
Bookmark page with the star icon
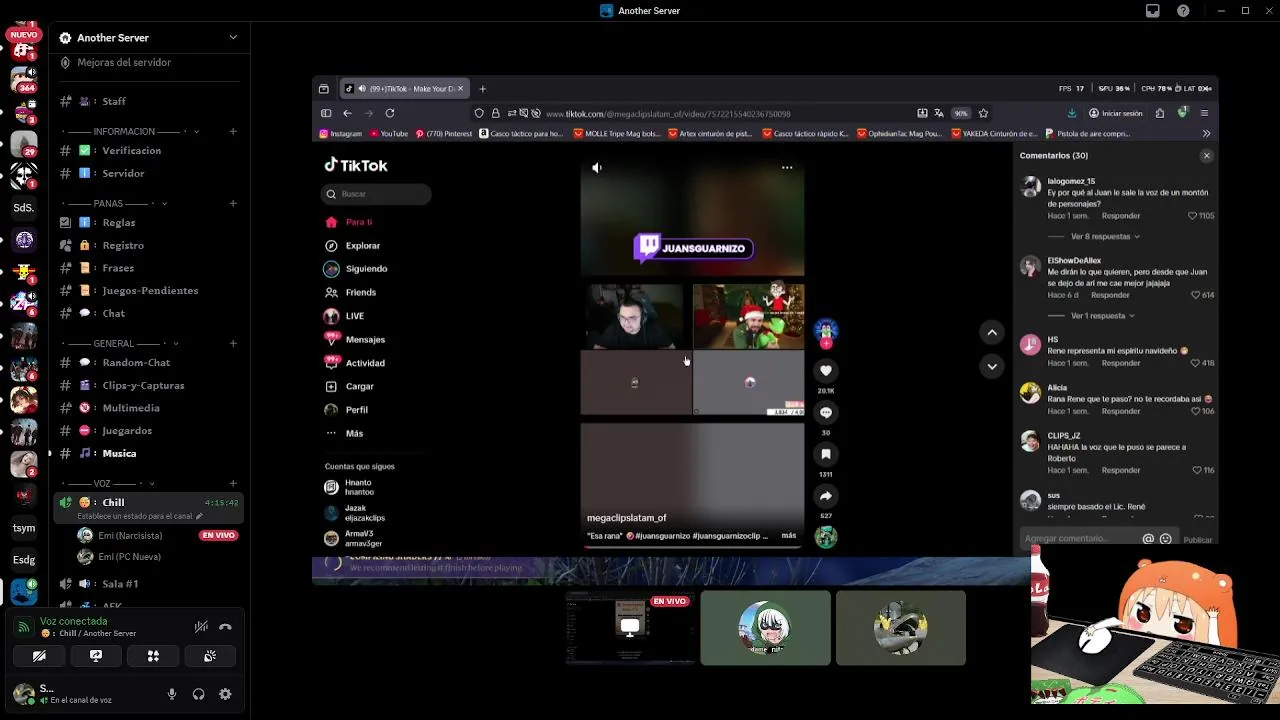[983, 113]
